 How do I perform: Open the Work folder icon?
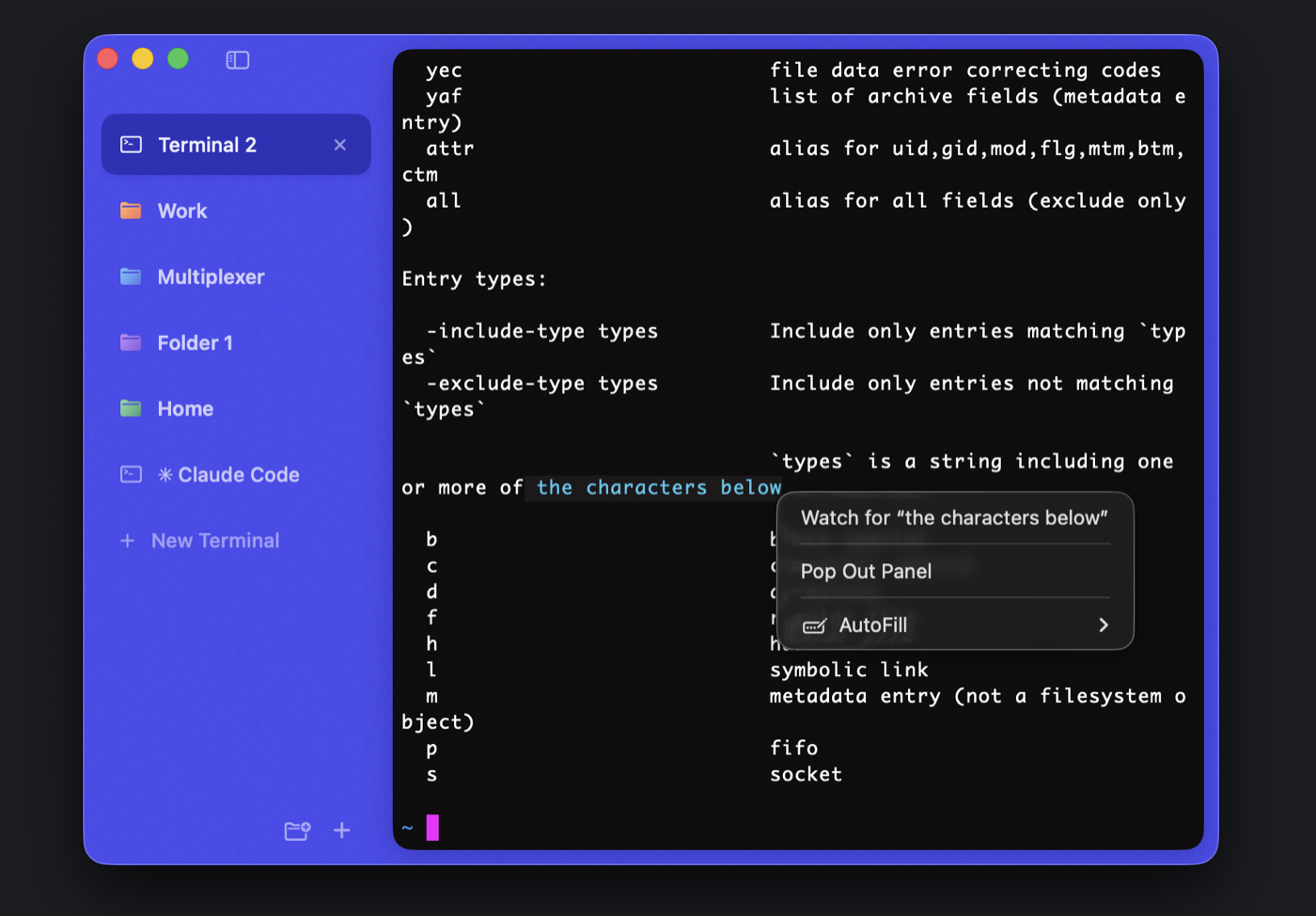pyautogui.click(x=131, y=211)
